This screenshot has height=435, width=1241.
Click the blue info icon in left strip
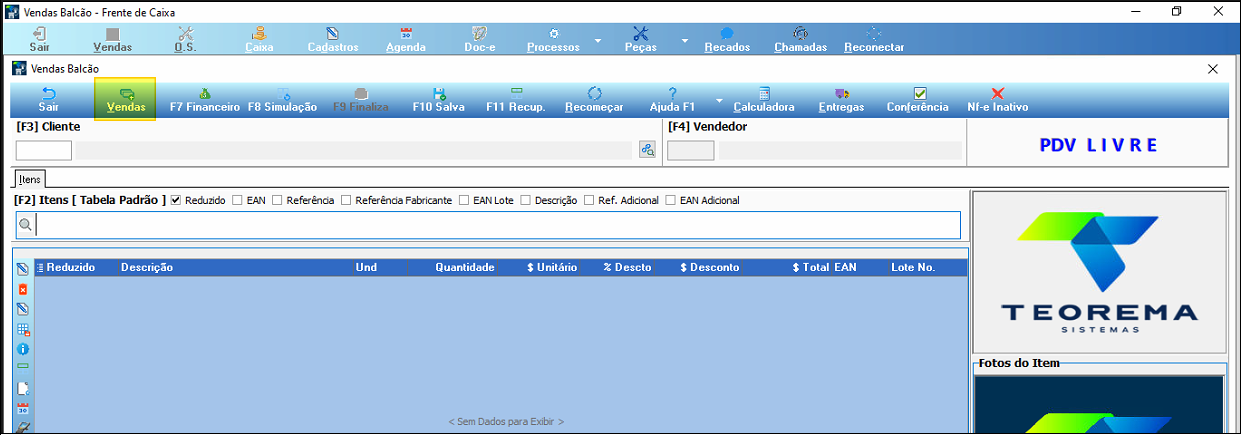click(x=23, y=349)
